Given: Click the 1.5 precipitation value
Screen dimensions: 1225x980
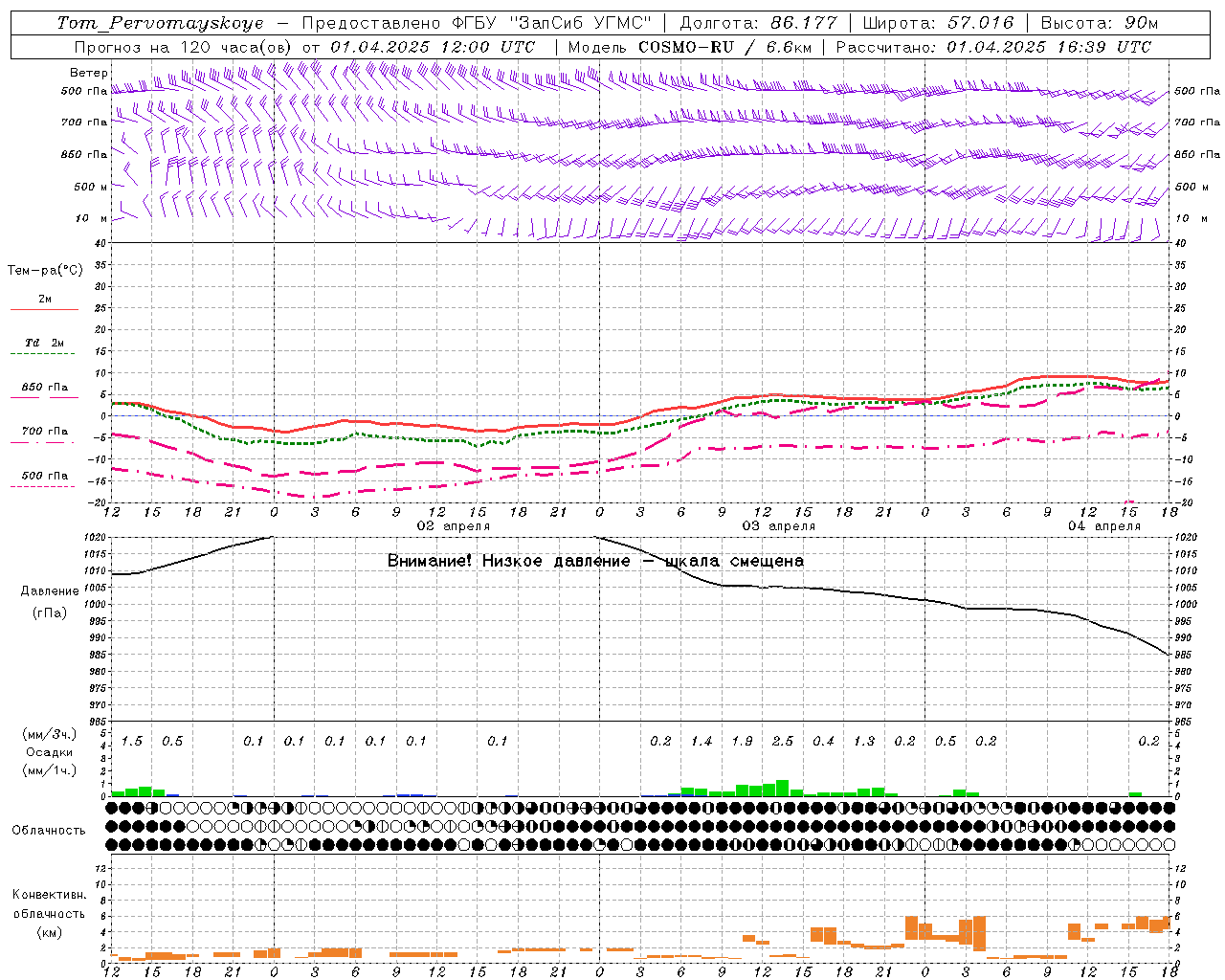Looking at the screenshot, I should 132,741.
